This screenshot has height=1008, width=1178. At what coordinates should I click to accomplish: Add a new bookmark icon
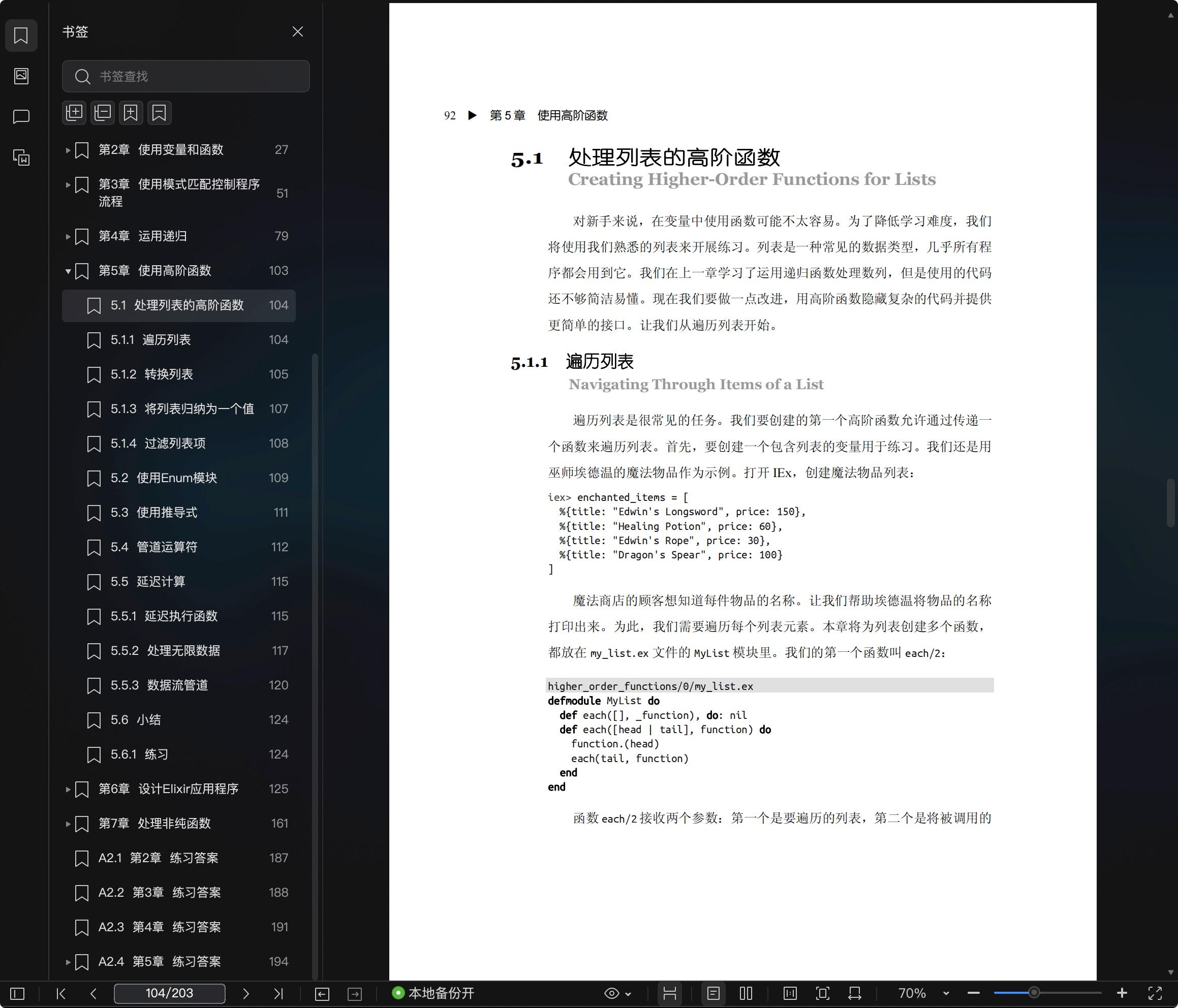(x=131, y=113)
